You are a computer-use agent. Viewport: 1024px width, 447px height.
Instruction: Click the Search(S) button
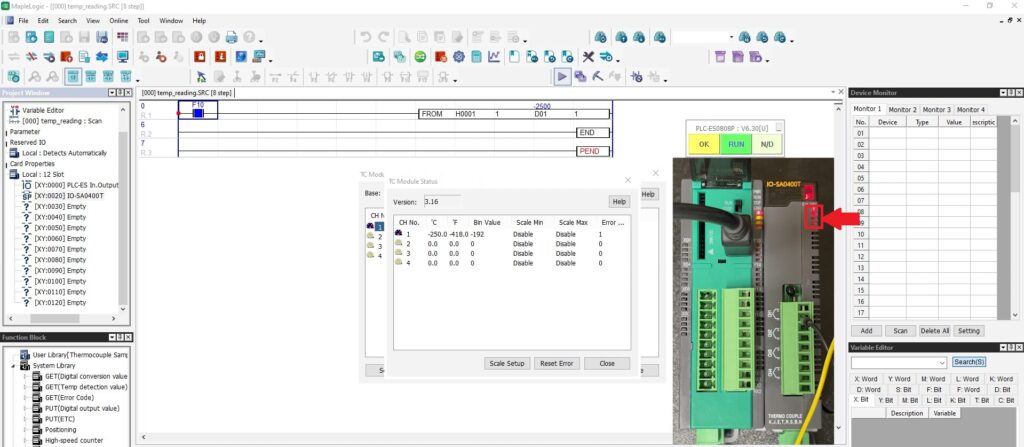coord(969,362)
